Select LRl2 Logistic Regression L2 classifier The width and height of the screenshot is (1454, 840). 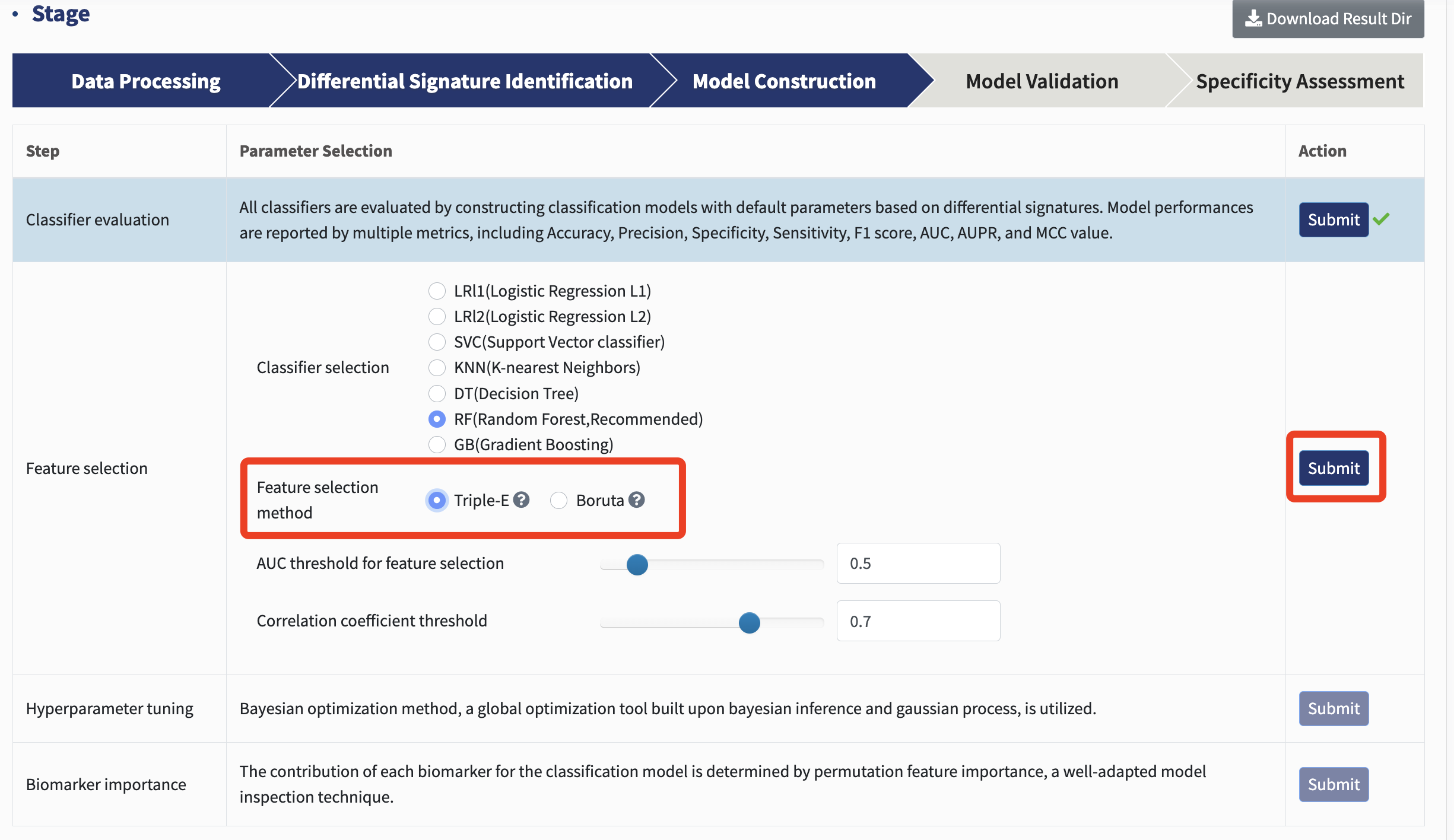(x=437, y=316)
